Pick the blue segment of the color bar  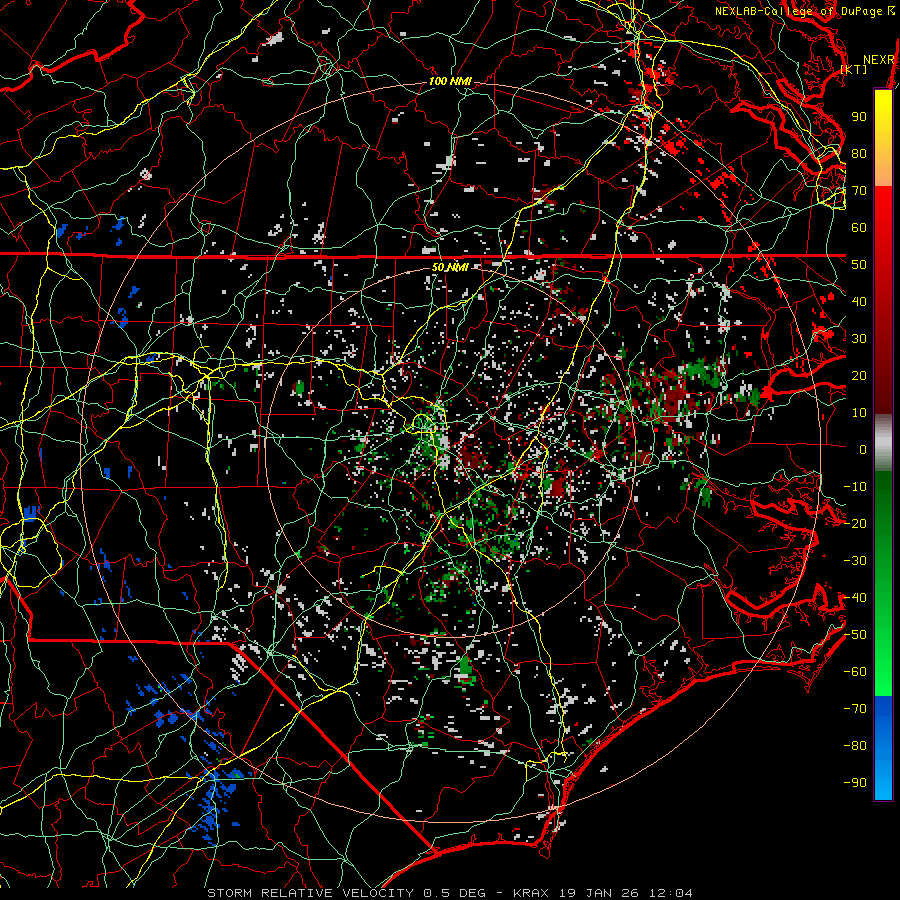pos(883,747)
